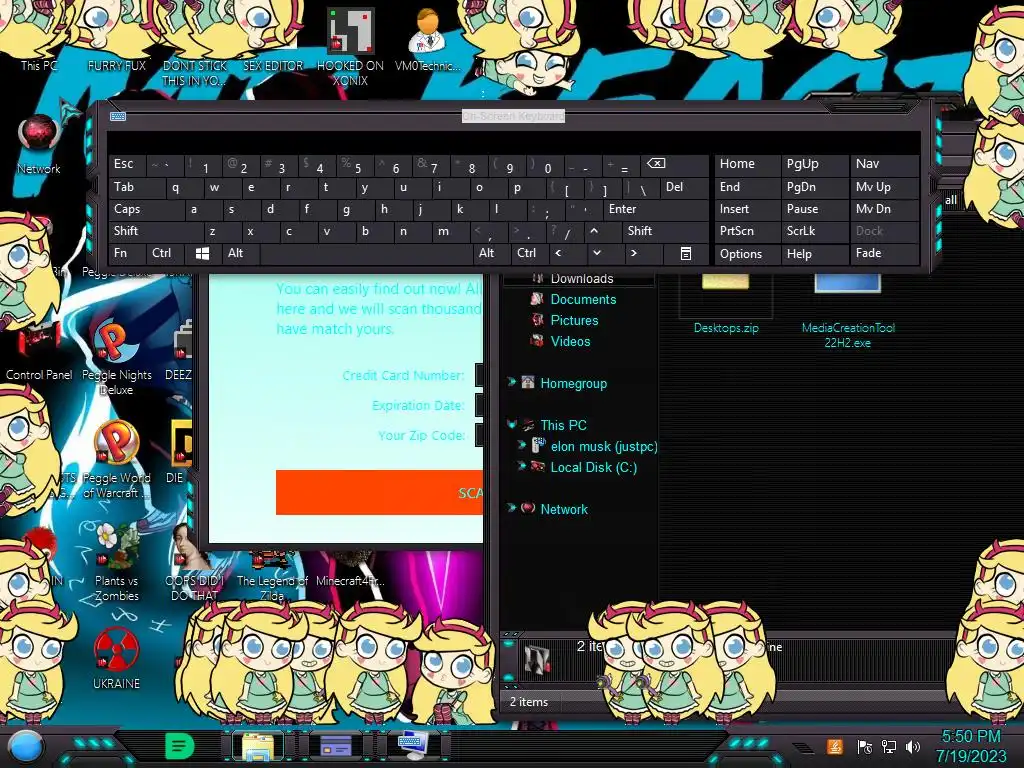Expand the Local Disk (C:) node
The image size is (1024, 768).
point(521,466)
